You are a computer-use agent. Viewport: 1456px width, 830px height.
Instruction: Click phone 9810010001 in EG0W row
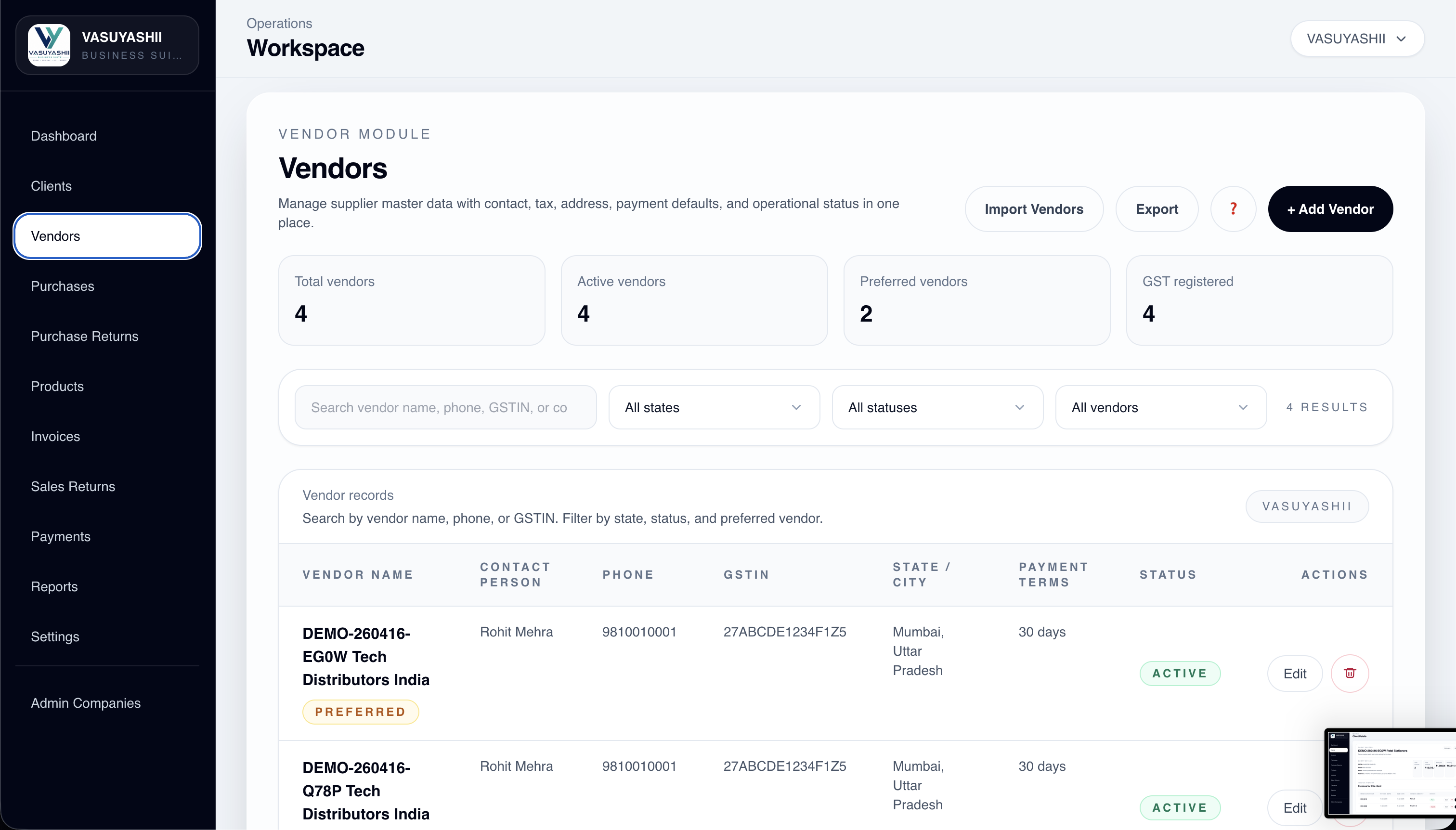point(639,632)
